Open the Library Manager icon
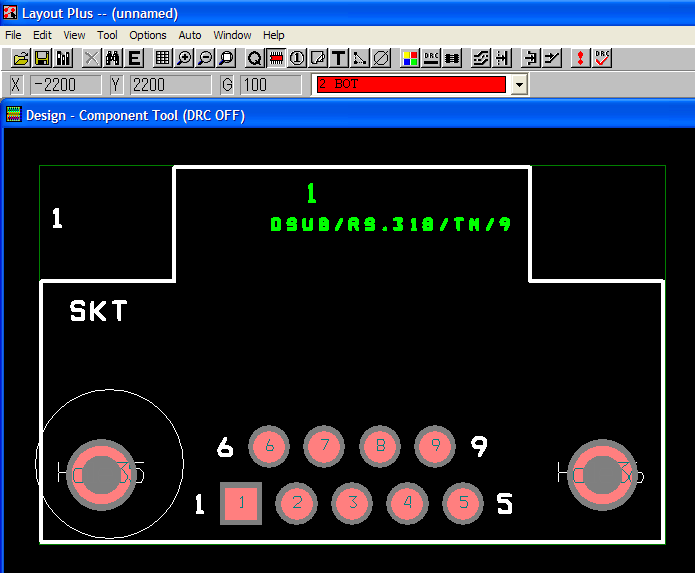The width and height of the screenshot is (695, 573). (x=63, y=58)
